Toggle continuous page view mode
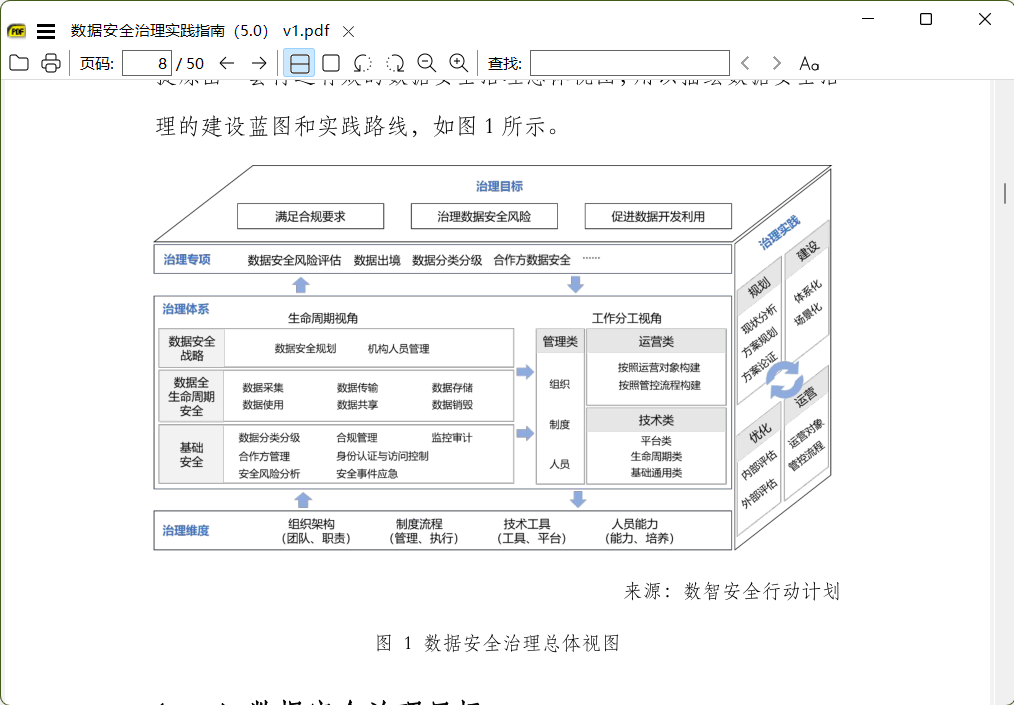This screenshot has height=705, width=1014. point(299,63)
